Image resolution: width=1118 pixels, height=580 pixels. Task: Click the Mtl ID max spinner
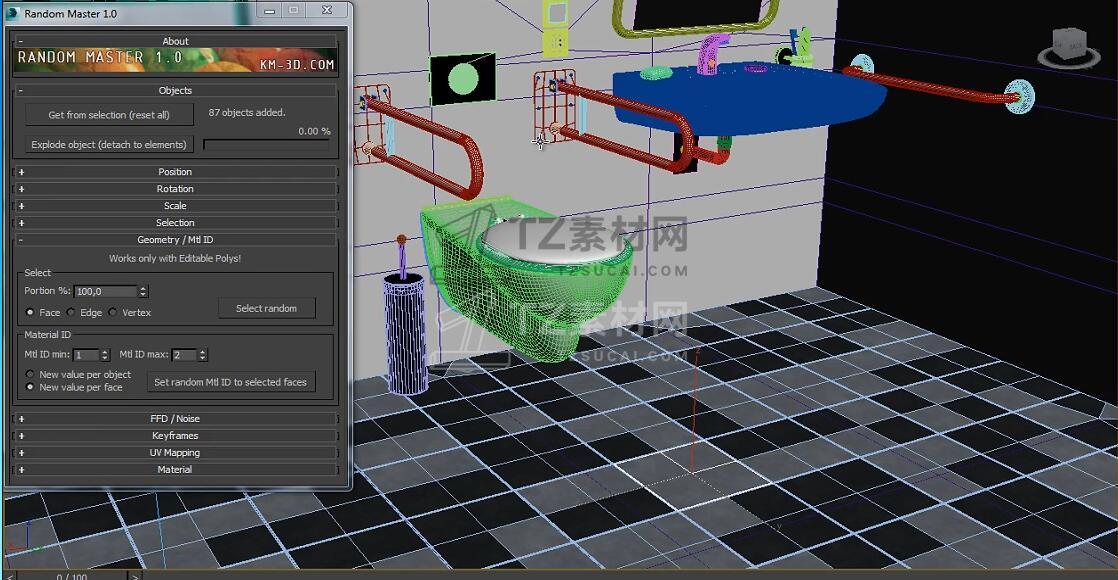[202, 355]
